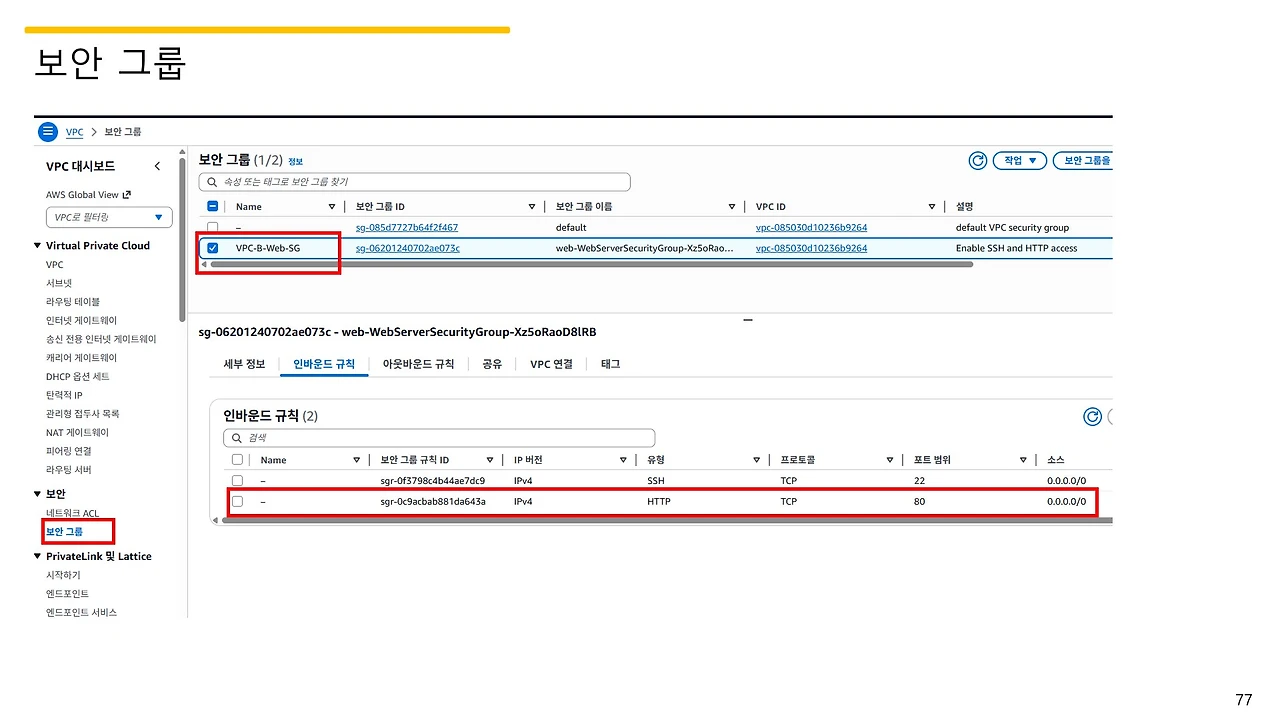Focus the security group search field
1280x720 pixels.
(415, 182)
